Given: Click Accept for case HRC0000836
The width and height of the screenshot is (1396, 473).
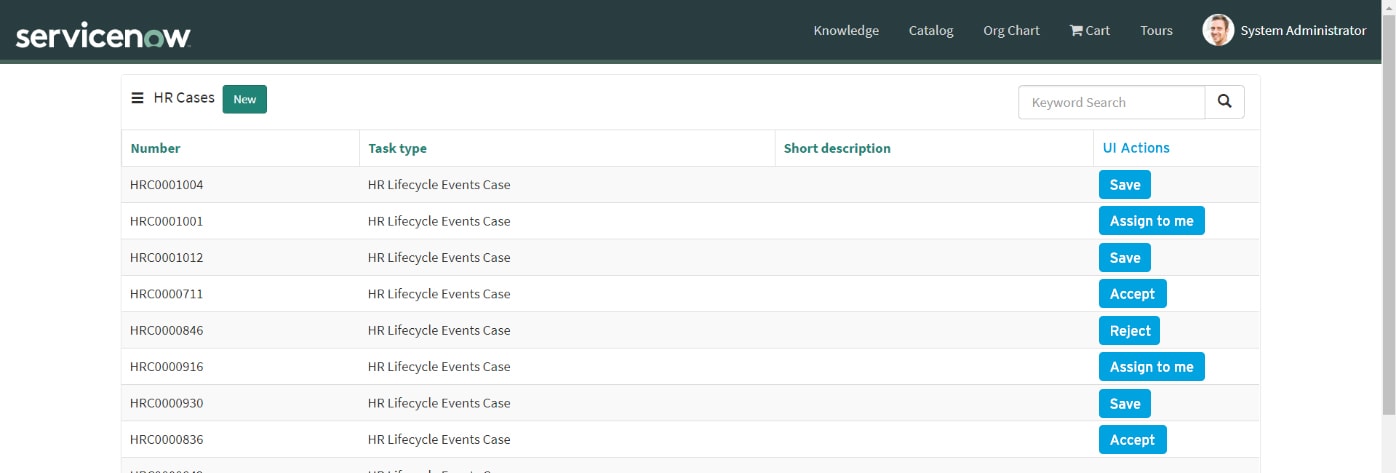Looking at the screenshot, I should pyautogui.click(x=1133, y=440).
